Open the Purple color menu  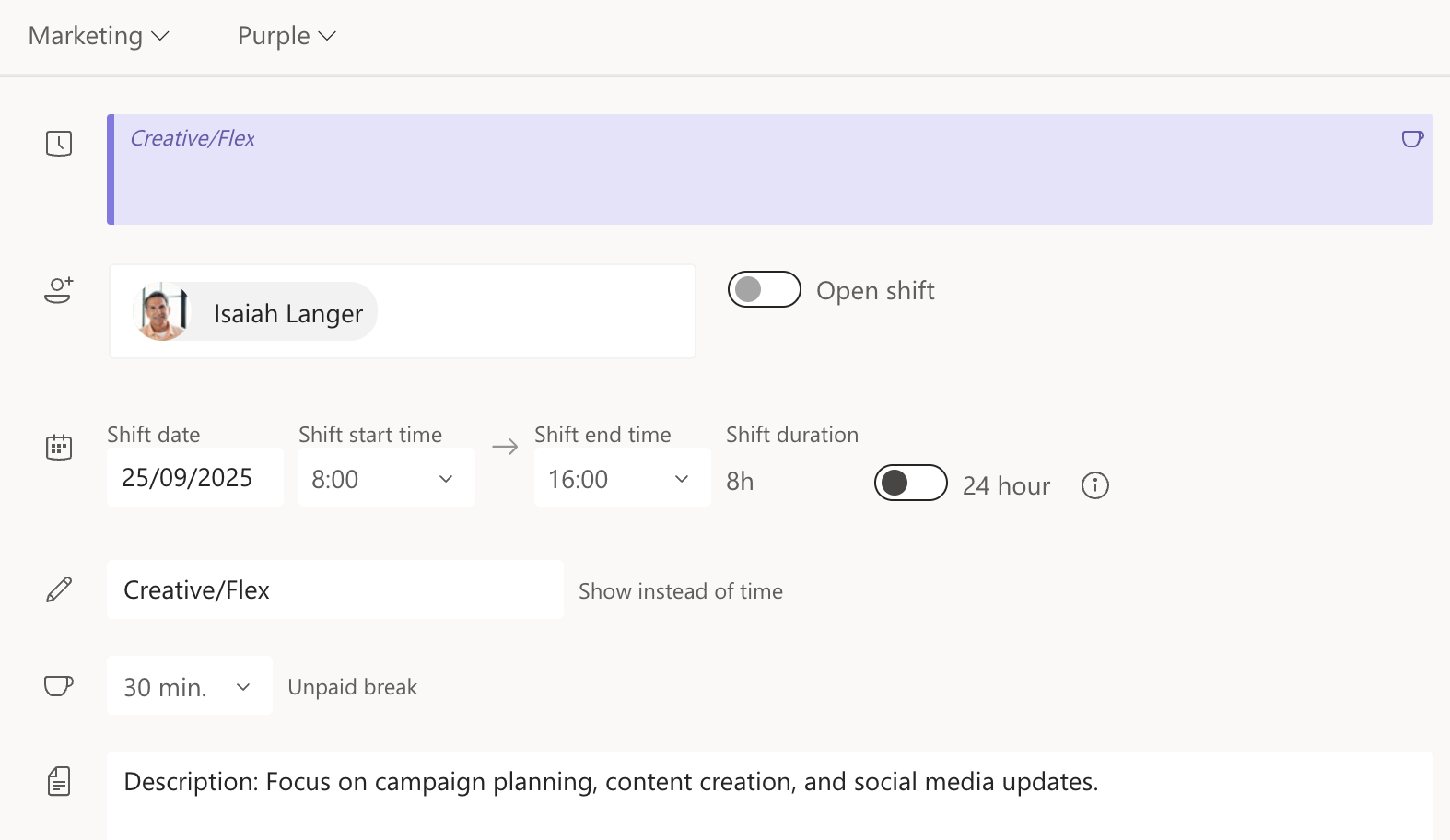(286, 36)
